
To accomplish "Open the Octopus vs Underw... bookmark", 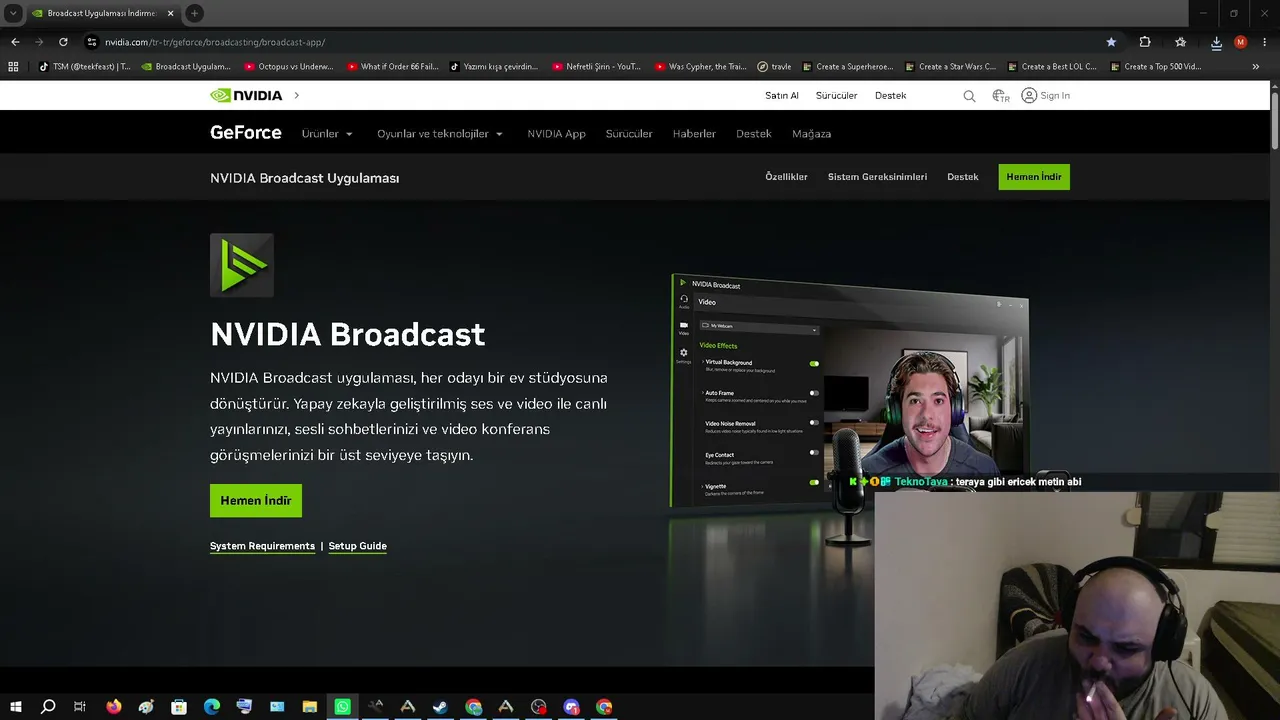I will click(x=289, y=67).
